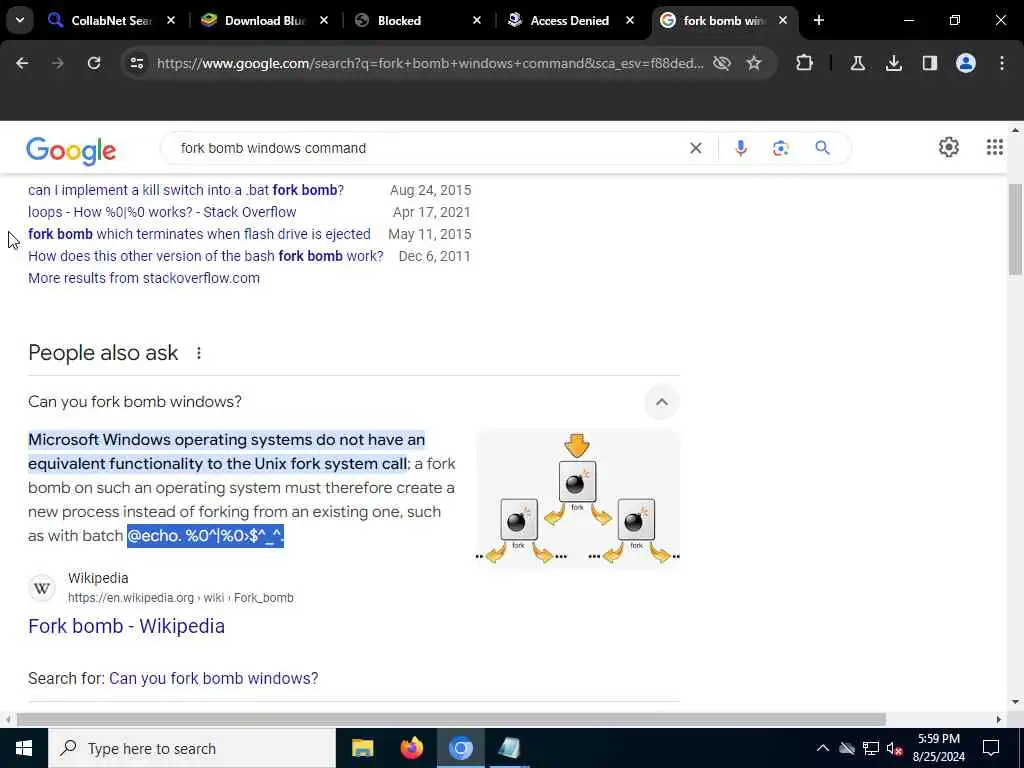The width and height of the screenshot is (1024, 768).
Task: Search for 'Can you fork bomb windows?'
Action: pyautogui.click(x=214, y=679)
